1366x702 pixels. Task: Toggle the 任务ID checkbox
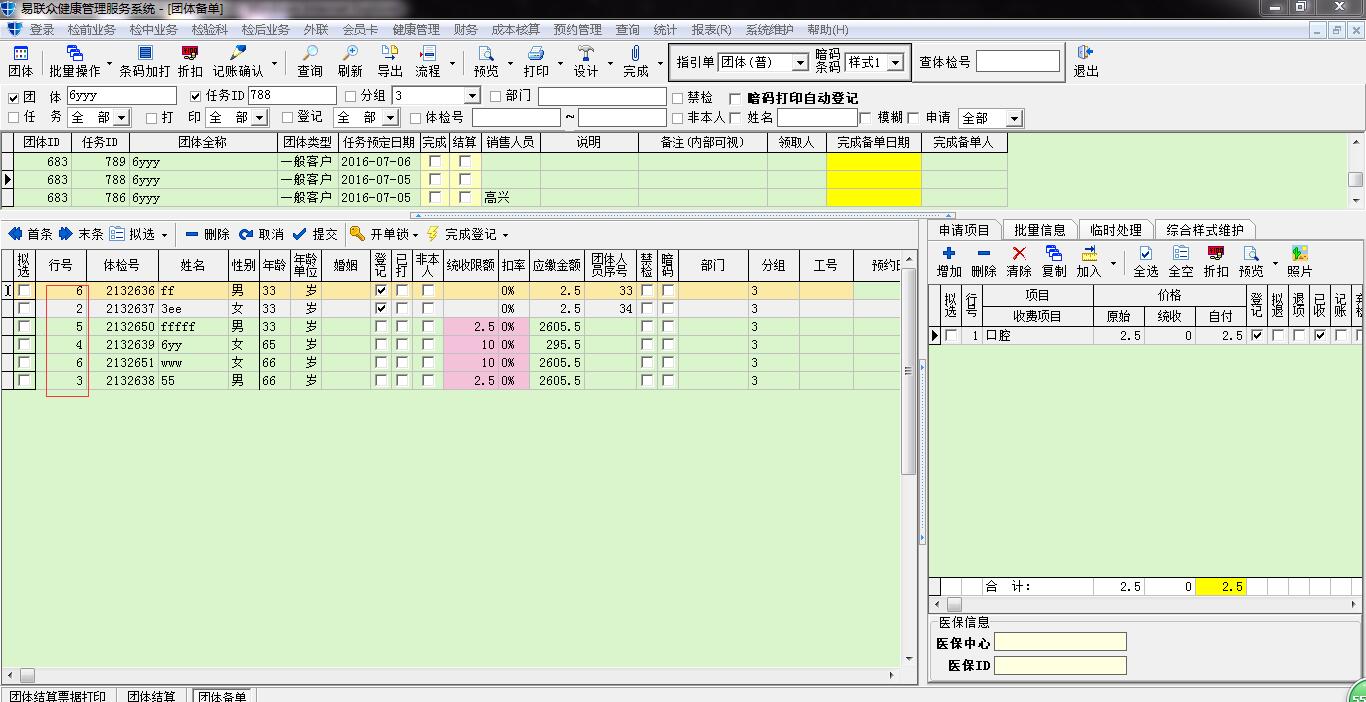[x=196, y=97]
